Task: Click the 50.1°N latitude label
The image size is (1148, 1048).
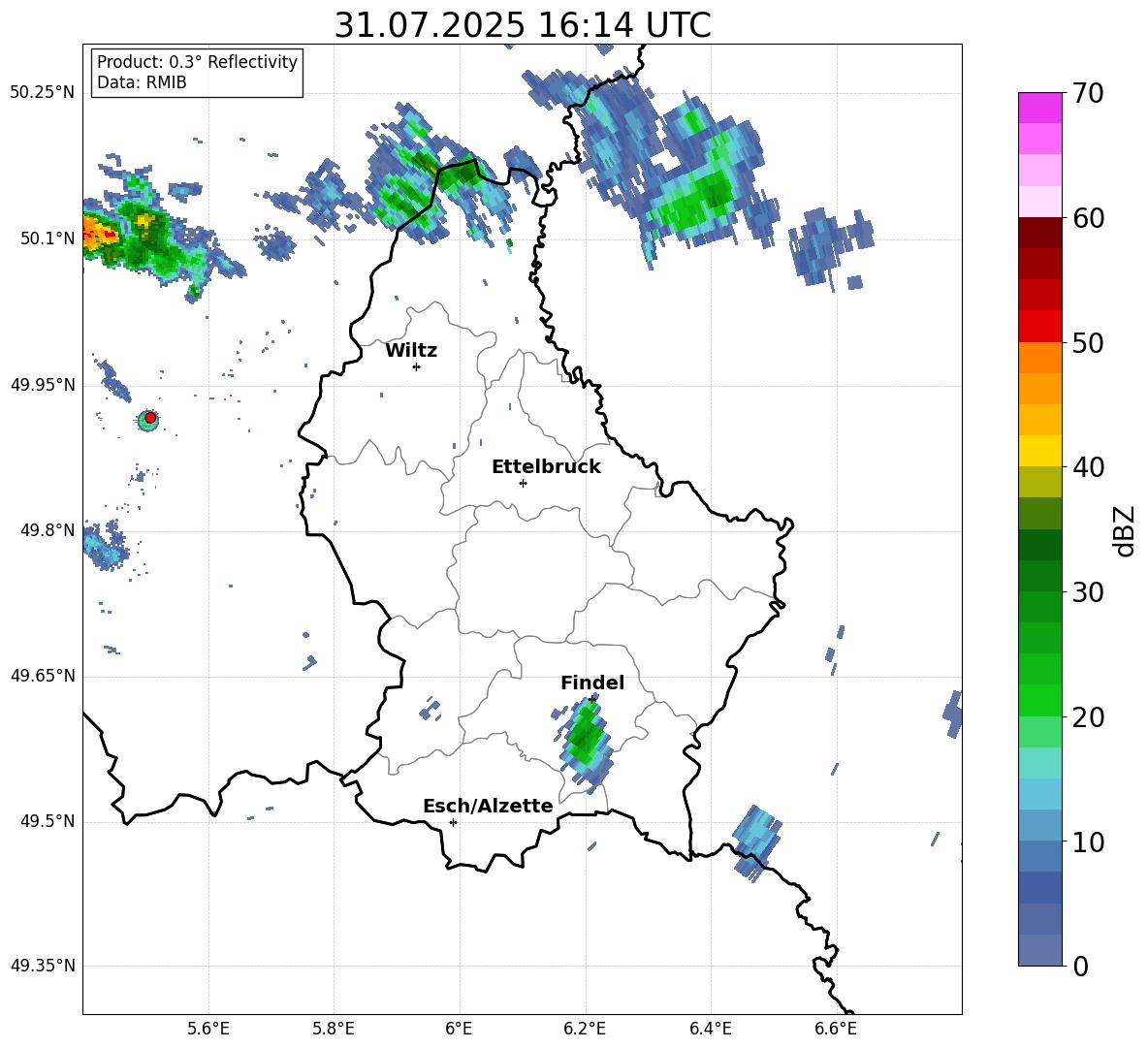Action: [x=47, y=238]
